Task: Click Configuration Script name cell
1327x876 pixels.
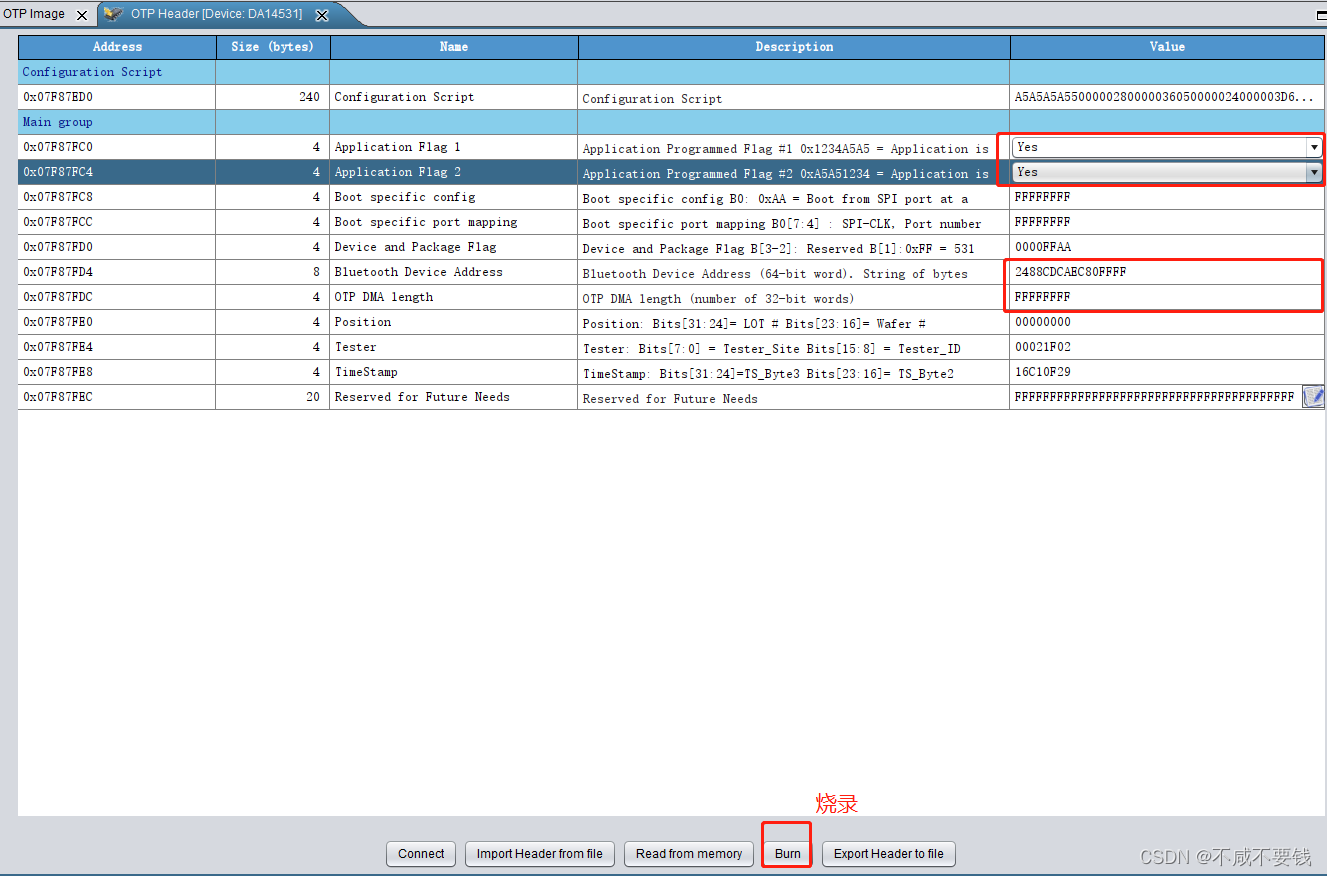Action: [x=454, y=97]
